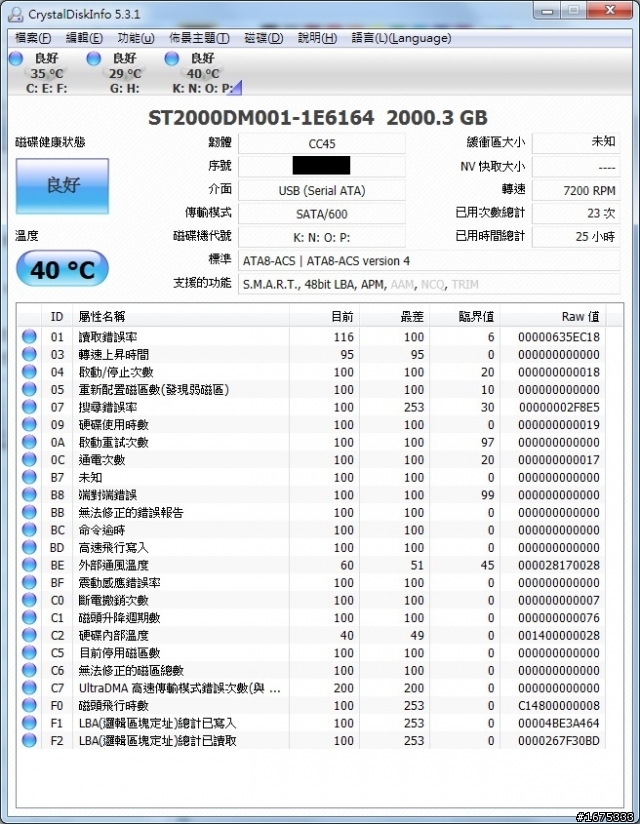Click status icon for BD 高速飛行寫入

(29, 547)
